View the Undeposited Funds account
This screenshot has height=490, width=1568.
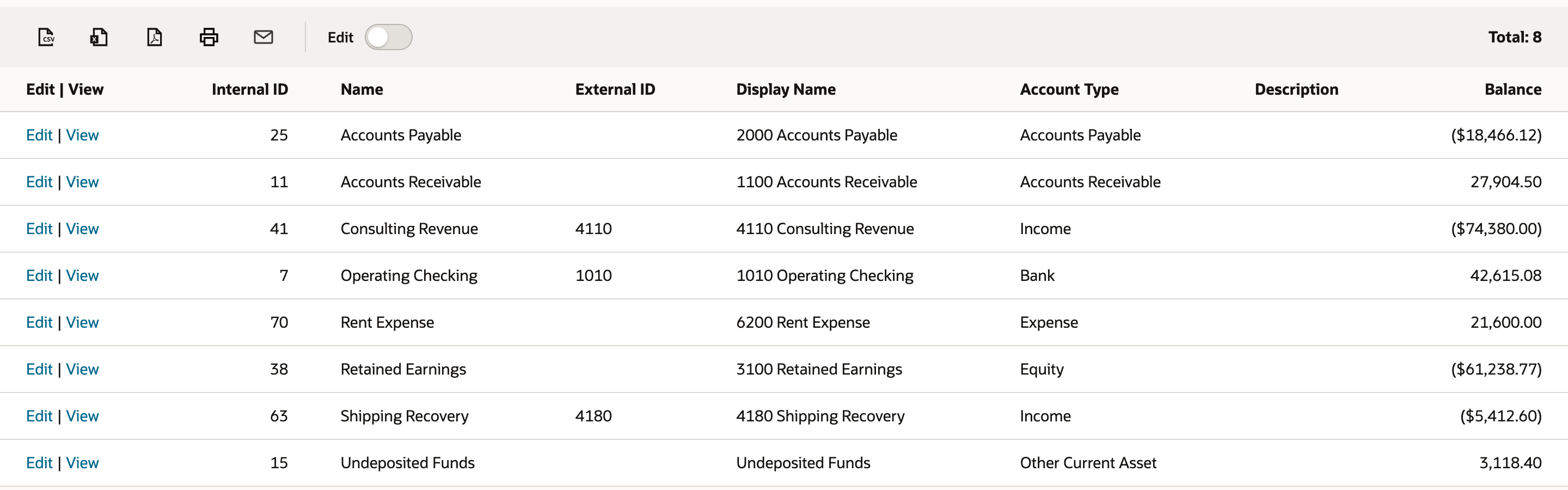pyautogui.click(x=82, y=463)
